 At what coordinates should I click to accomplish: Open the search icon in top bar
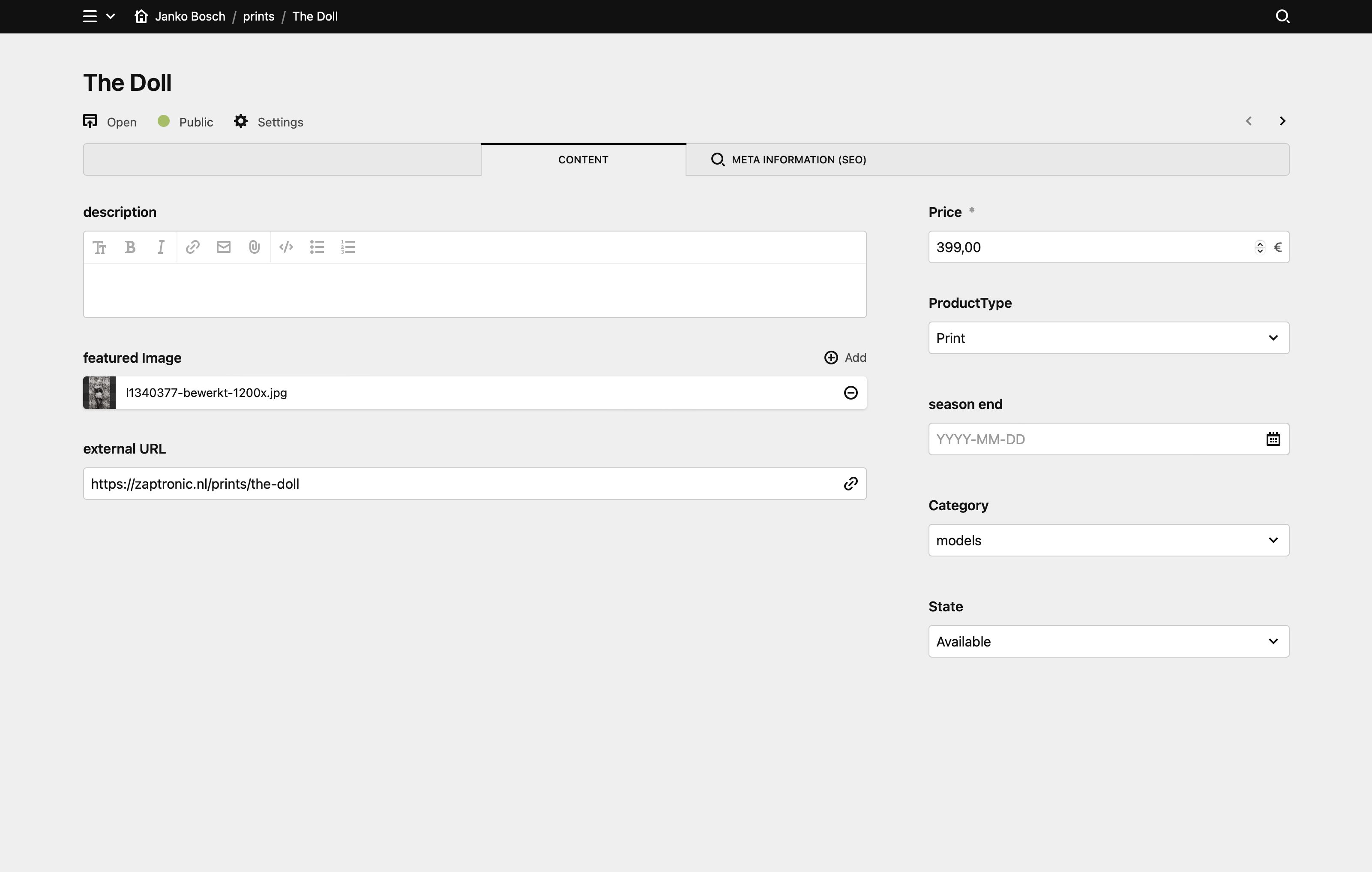[1282, 17]
